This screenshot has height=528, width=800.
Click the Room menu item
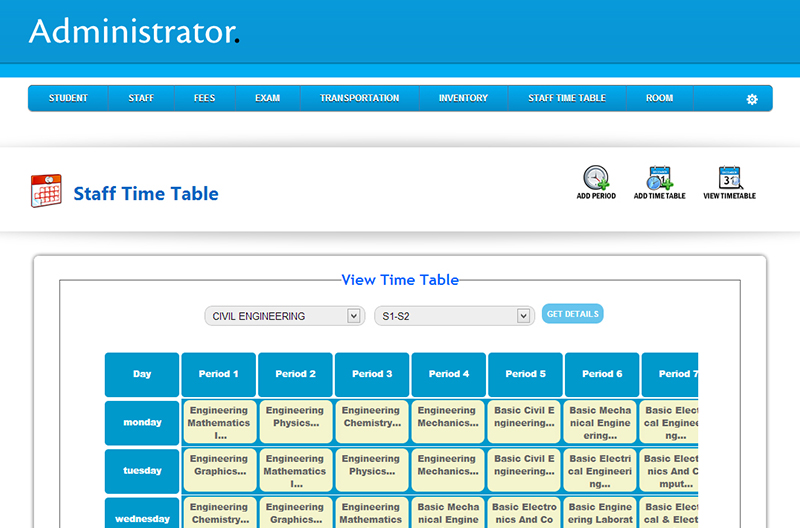[659, 98]
